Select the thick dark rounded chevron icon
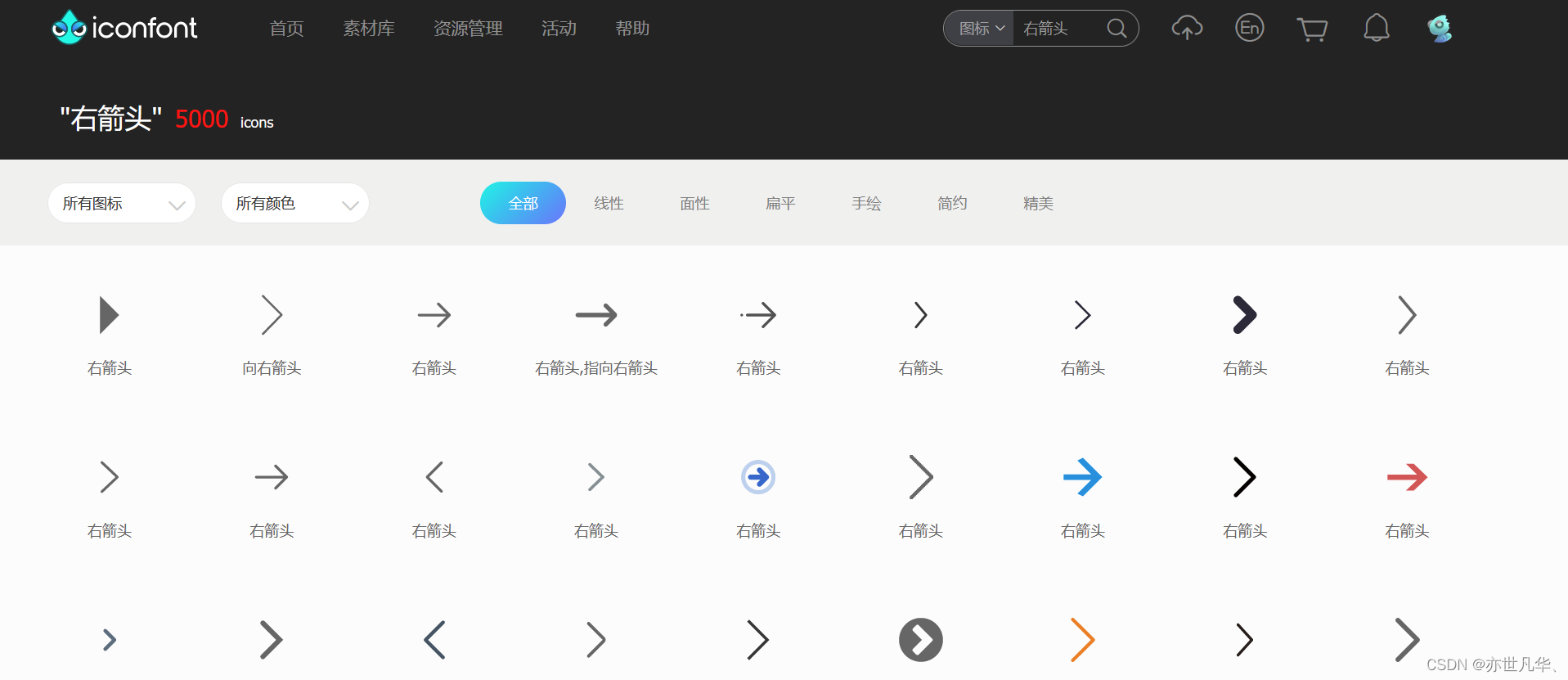 coord(1245,315)
